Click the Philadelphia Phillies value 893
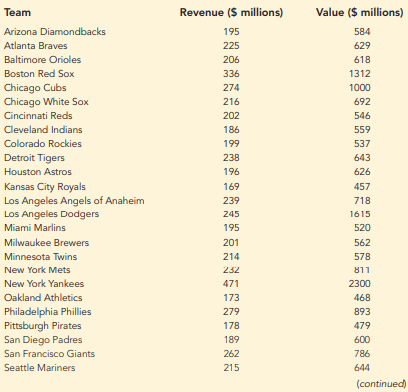Viewport: 408px width, 392px height. 362,312
